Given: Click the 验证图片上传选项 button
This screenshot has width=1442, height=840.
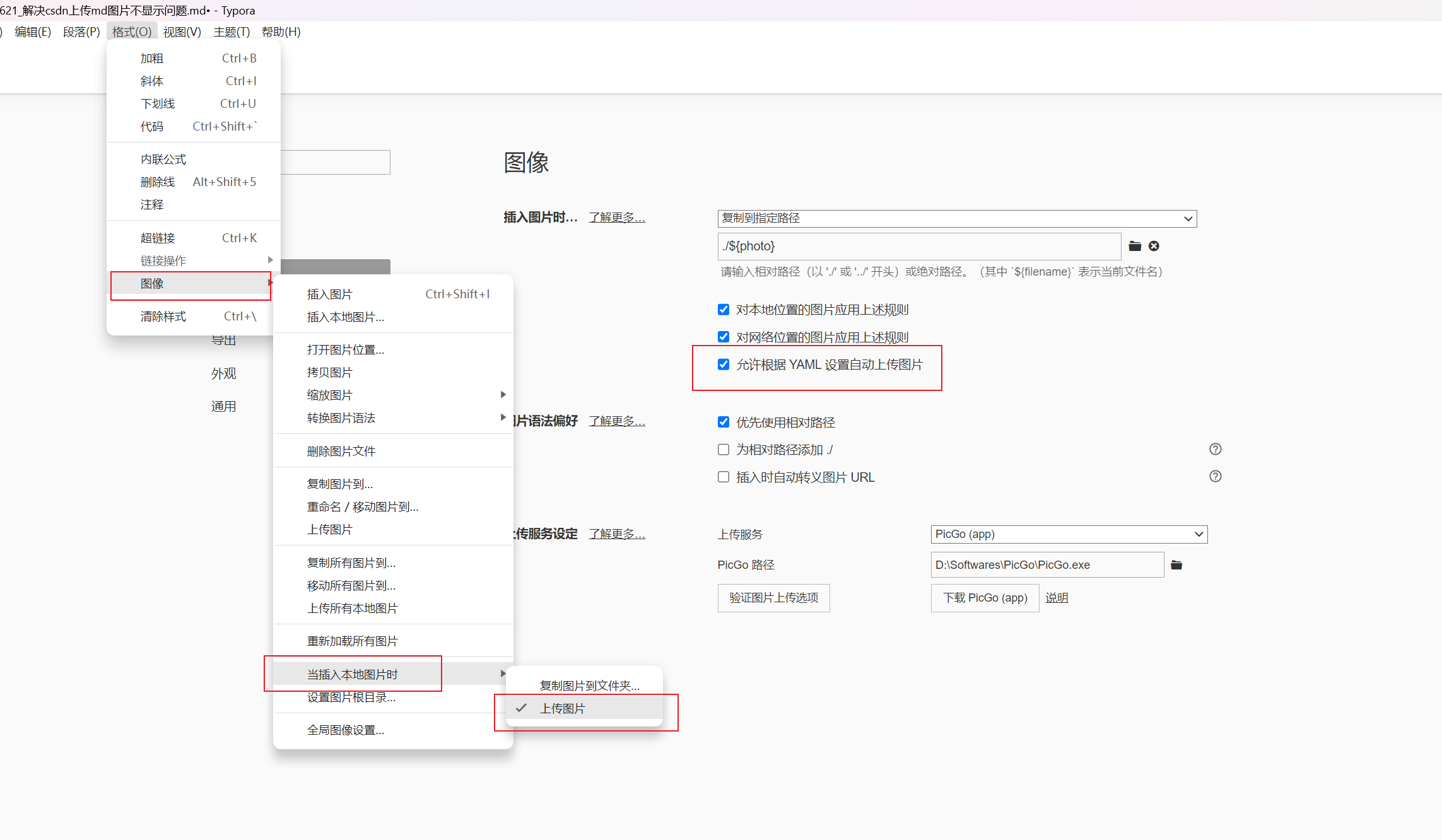Looking at the screenshot, I should (773, 598).
